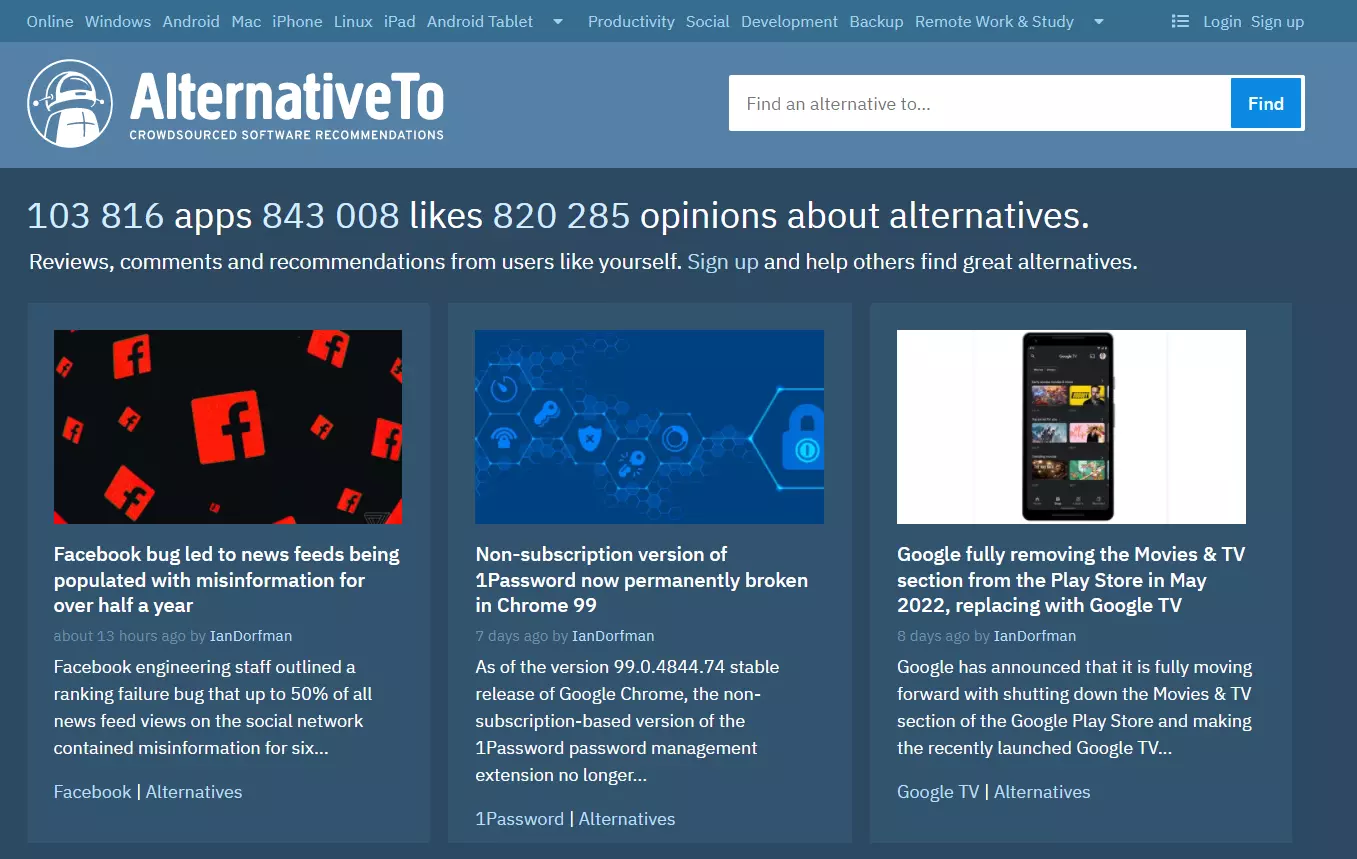This screenshot has width=1357, height=859.
Task: Open the Google TV app page link
Action: click(937, 791)
